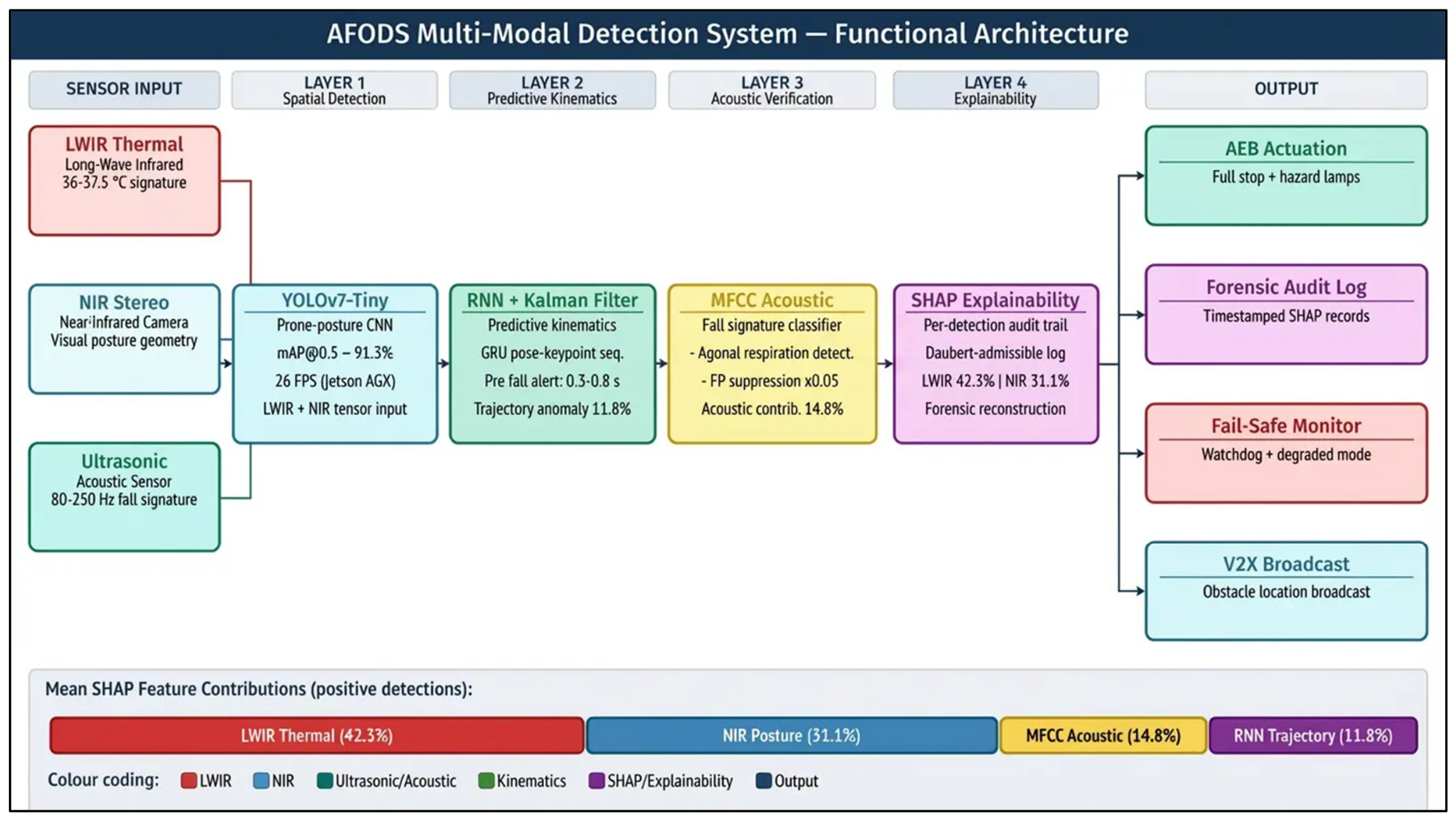Click the purple SHAP/Explainability legend swatch
1456x821 pixels.
(596, 781)
